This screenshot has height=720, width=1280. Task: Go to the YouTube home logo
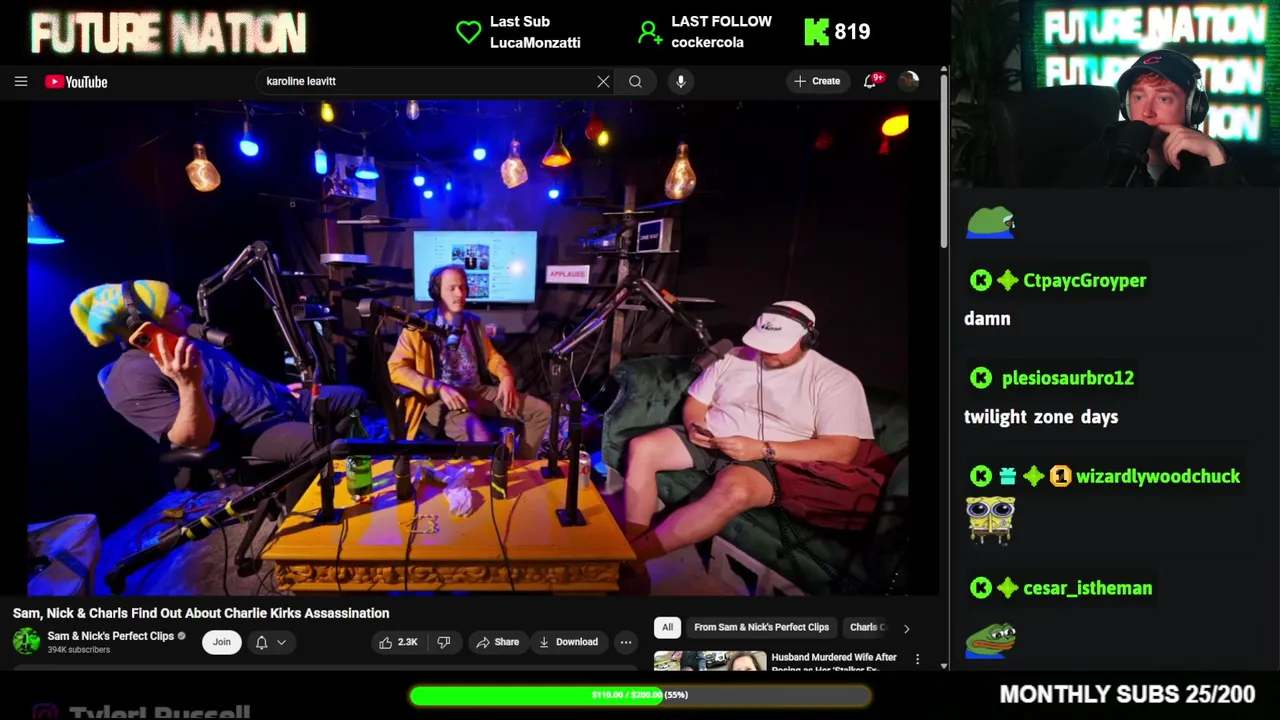pyautogui.click(x=76, y=82)
